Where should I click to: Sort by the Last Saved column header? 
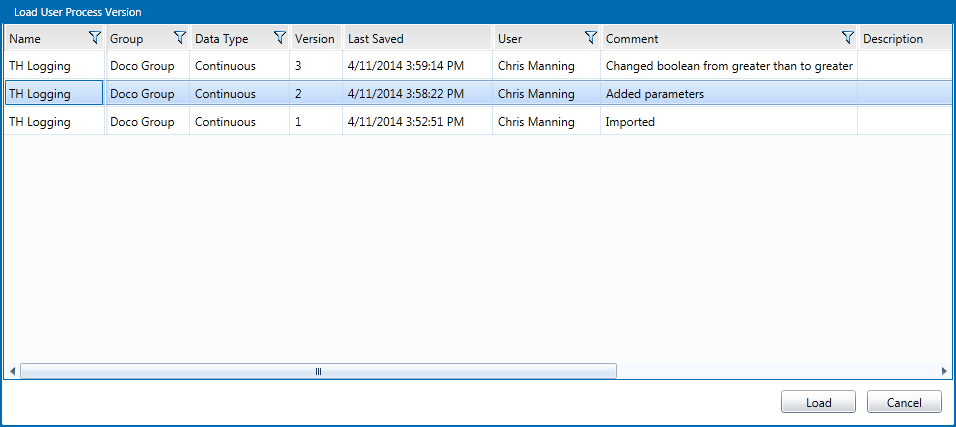pyautogui.click(x=376, y=39)
